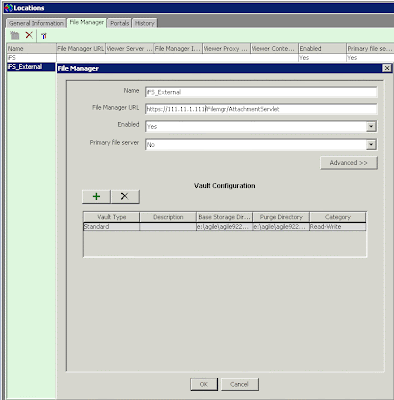The width and height of the screenshot is (394, 400).
Task: Click the Category column header
Action: pos(338,217)
